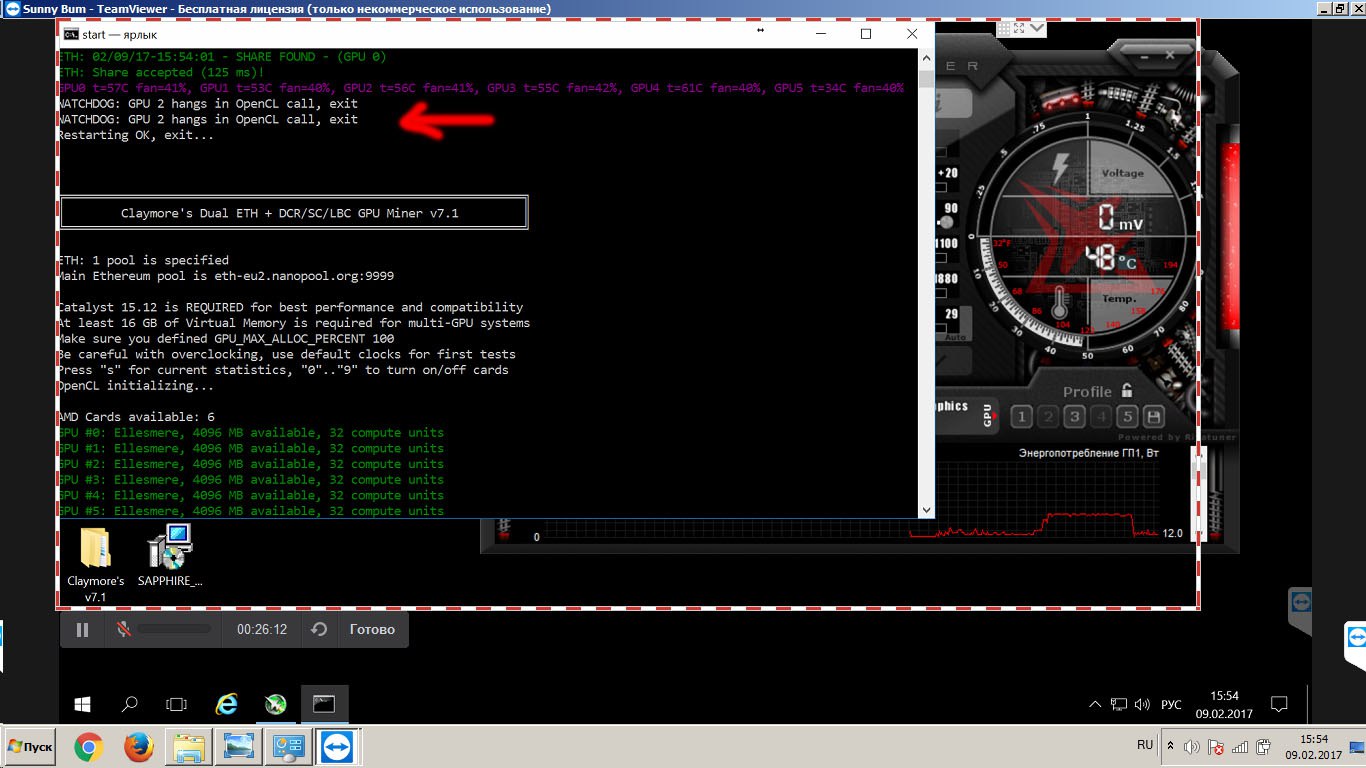This screenshot has width=1366, height=768.
Task: Open remote Task View button
Action: point(177,704)
